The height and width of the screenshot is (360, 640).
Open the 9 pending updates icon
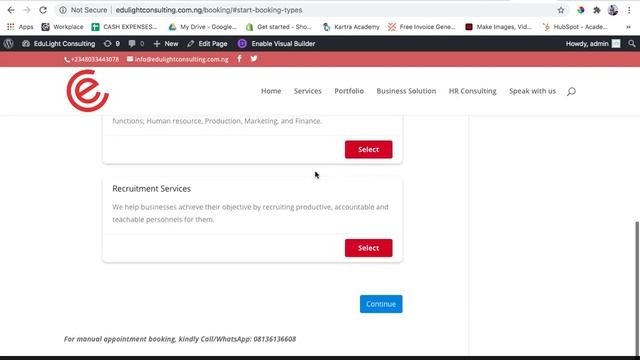[x=112, y=44]
